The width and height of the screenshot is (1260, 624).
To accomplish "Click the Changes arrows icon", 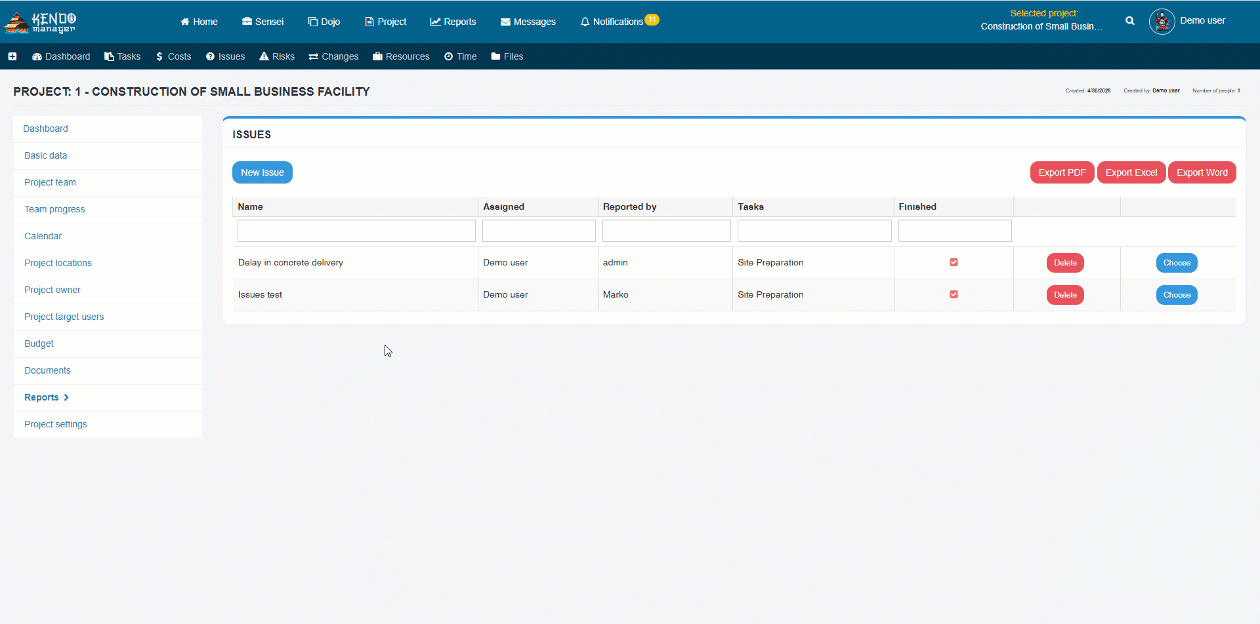I will (314, 57).
